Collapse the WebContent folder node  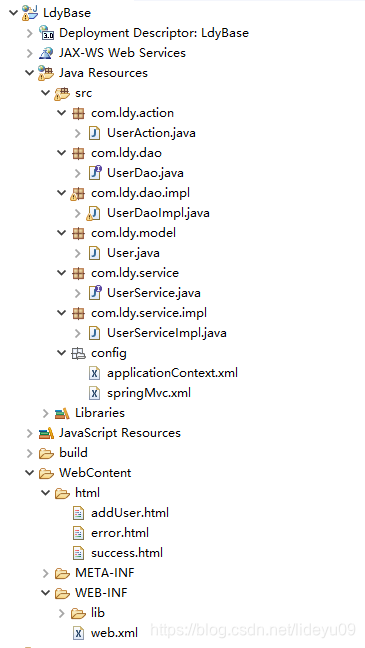click(29, 473)
